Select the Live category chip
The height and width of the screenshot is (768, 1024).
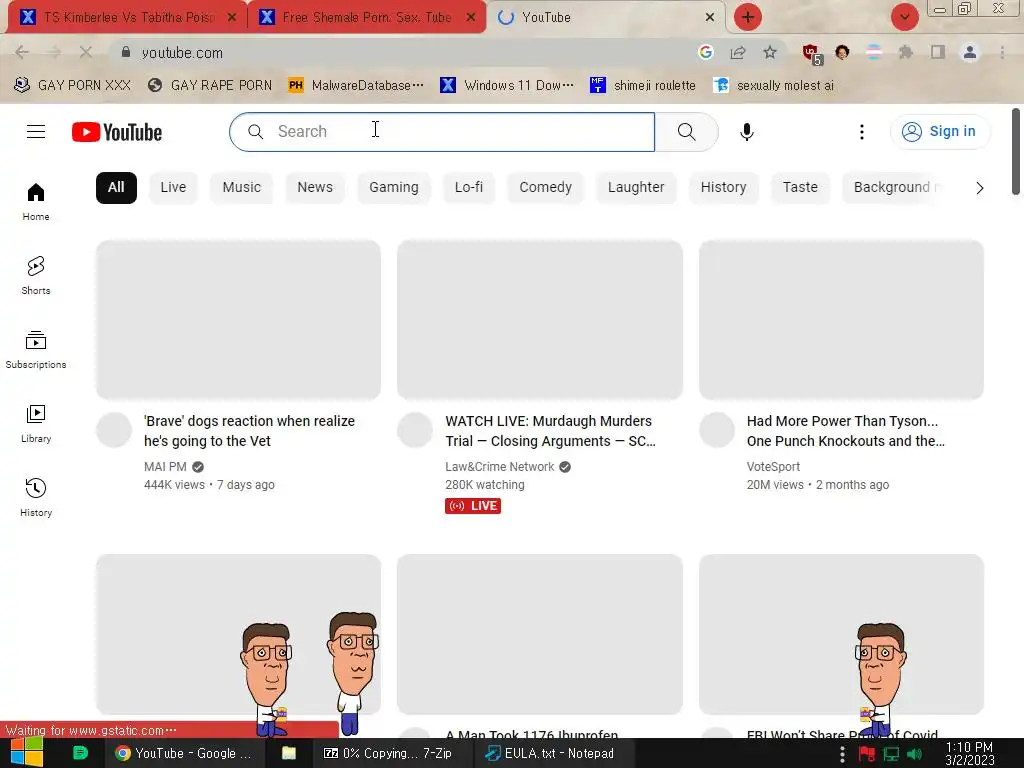point(173,187)
